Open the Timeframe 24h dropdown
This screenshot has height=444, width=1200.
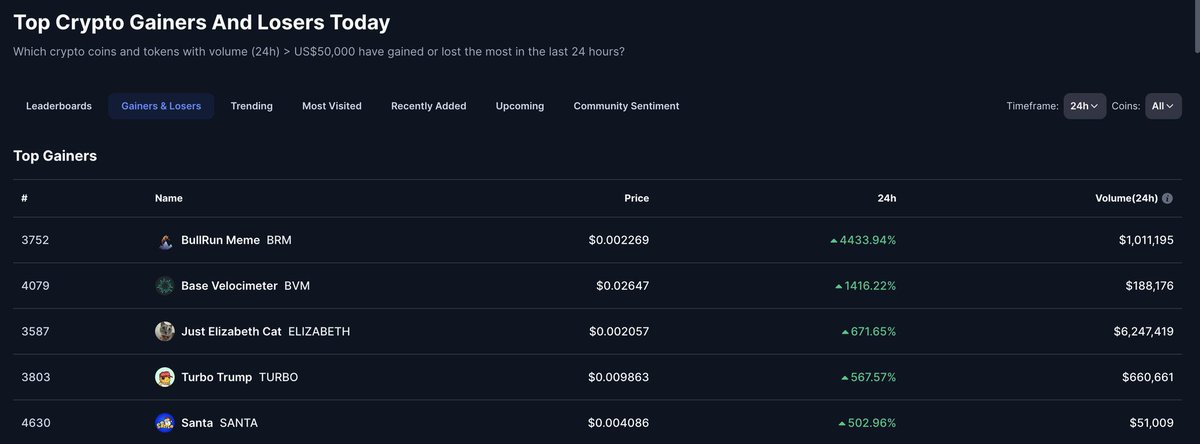pyautogui.click(x=1084, y=106)
